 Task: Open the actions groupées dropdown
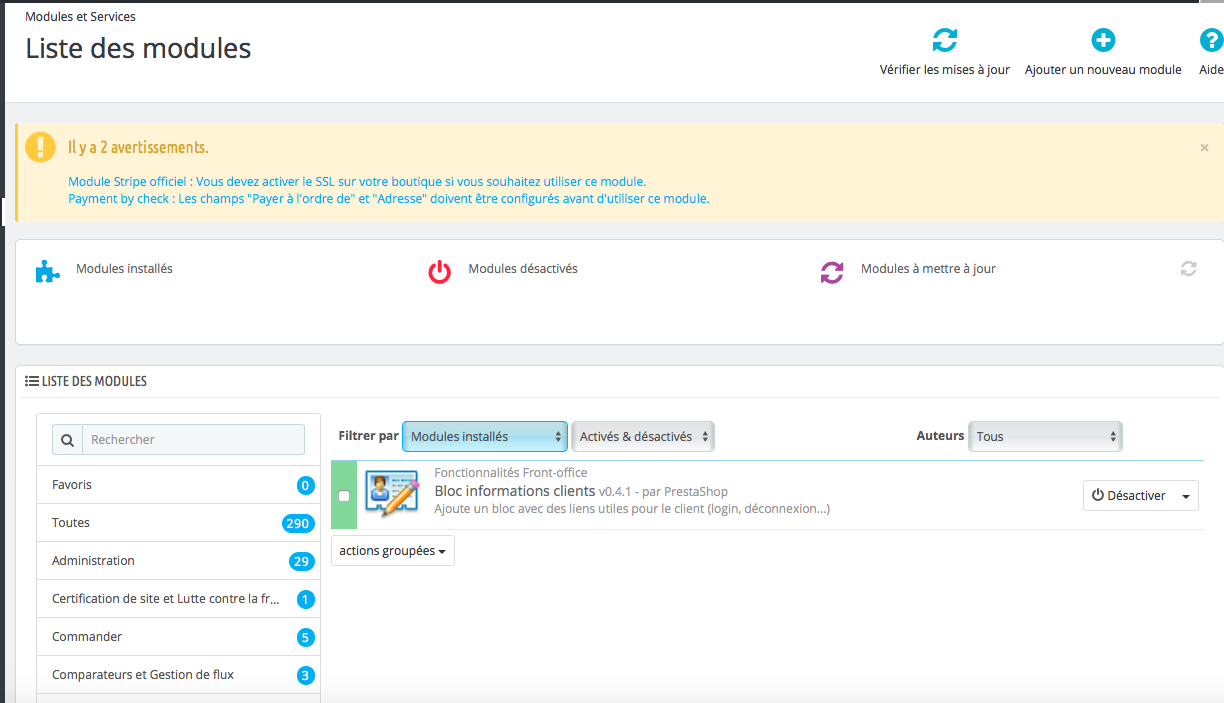(393, 551)
